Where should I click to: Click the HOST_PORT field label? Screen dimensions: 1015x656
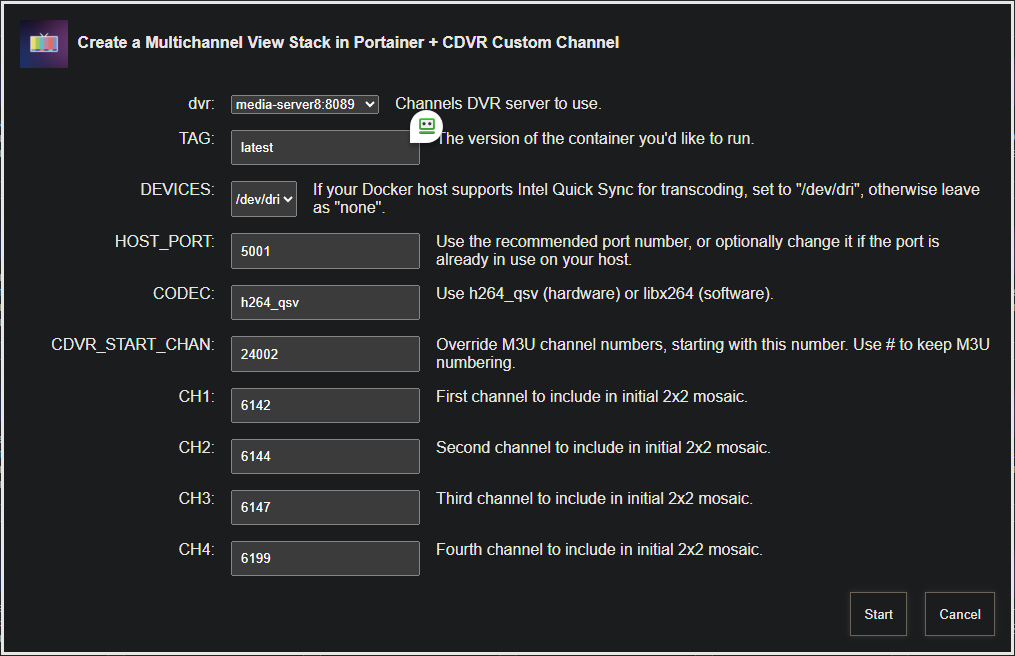click(164, 242)
